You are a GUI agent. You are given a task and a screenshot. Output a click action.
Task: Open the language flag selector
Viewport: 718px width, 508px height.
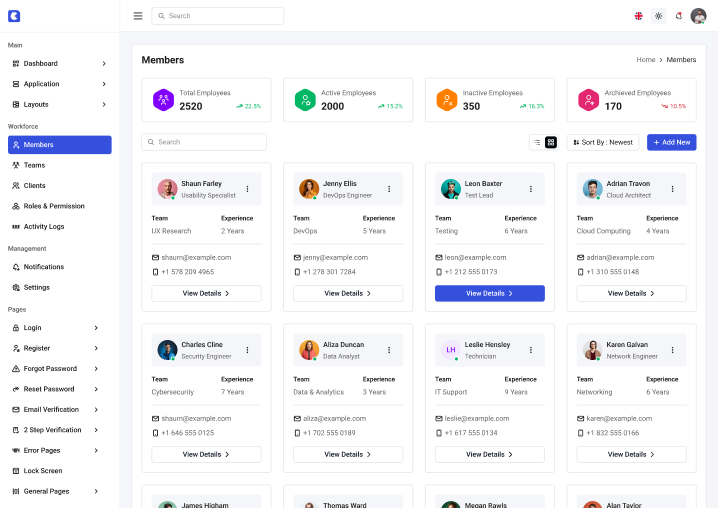(x=638, y=16)
